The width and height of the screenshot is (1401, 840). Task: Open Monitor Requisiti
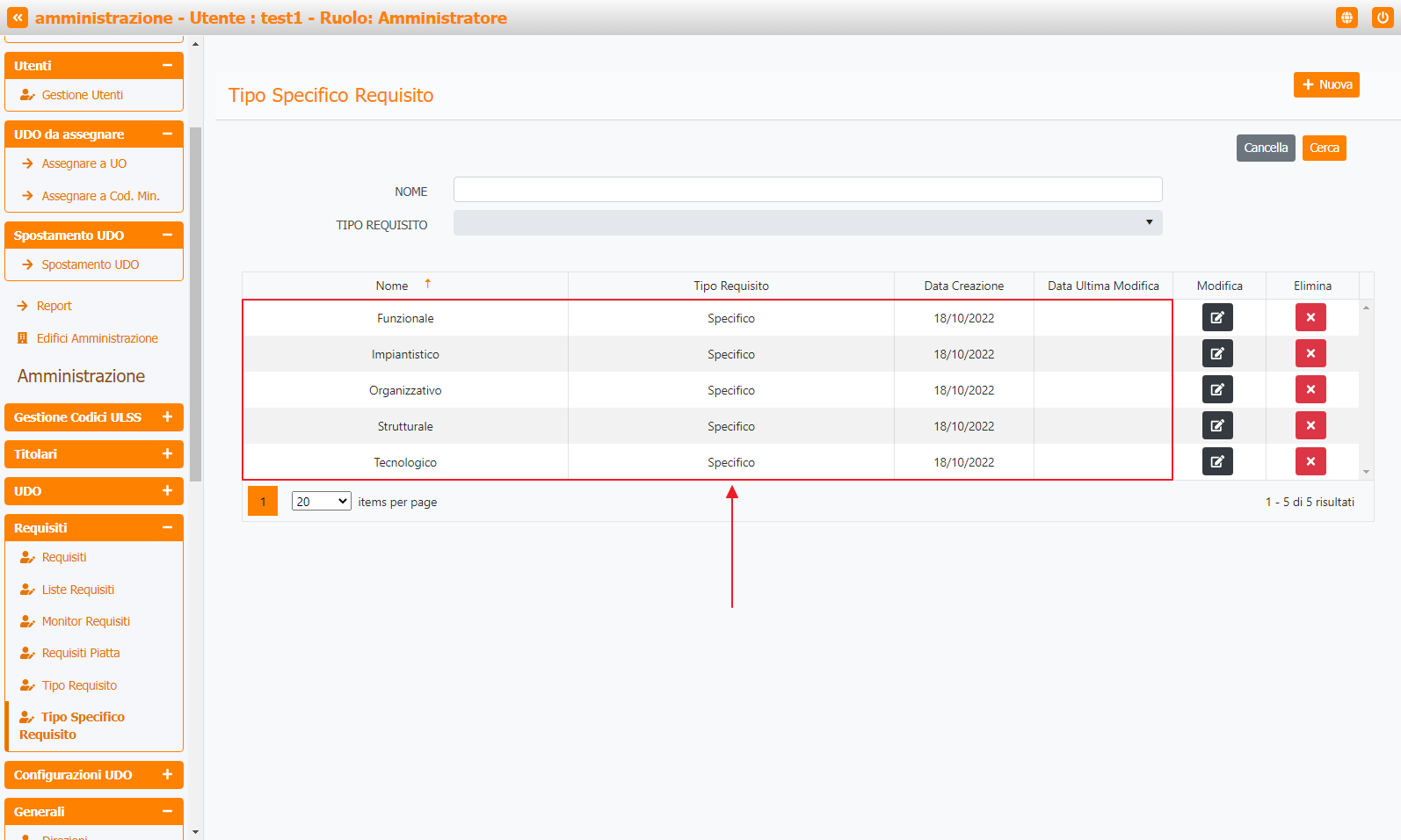coord(86,621)
